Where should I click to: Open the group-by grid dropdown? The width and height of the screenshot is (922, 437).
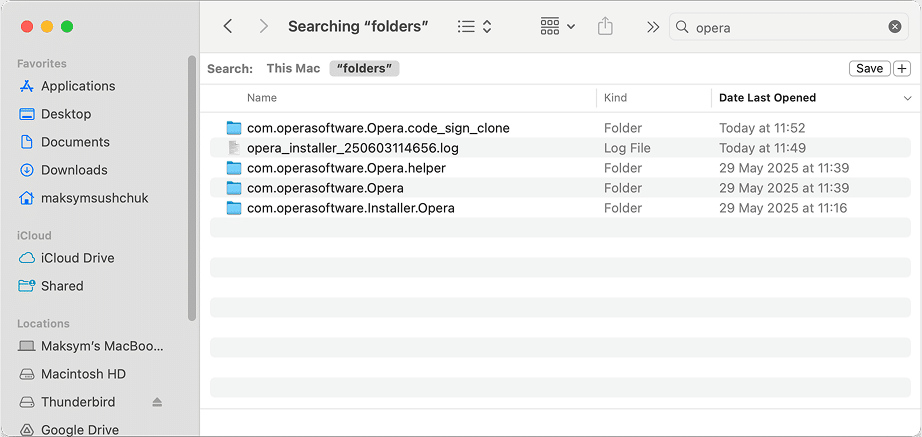click(x=557, y=26)
